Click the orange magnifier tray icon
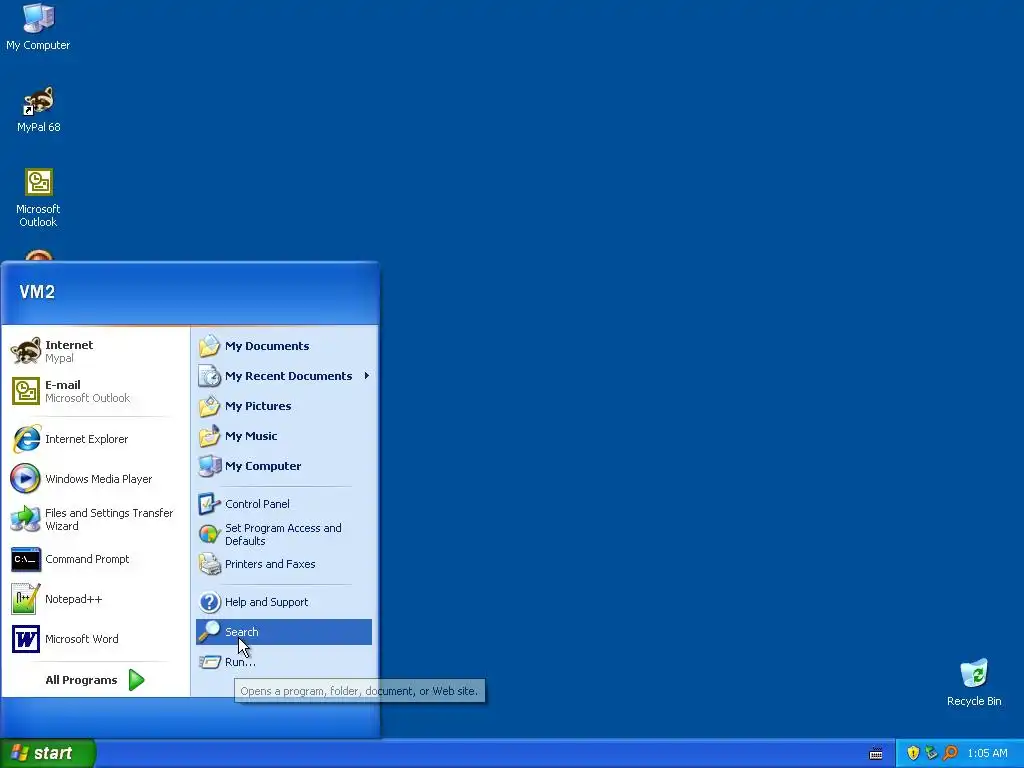The width and height of the screenshot is (1024, 768). [950, 753]
